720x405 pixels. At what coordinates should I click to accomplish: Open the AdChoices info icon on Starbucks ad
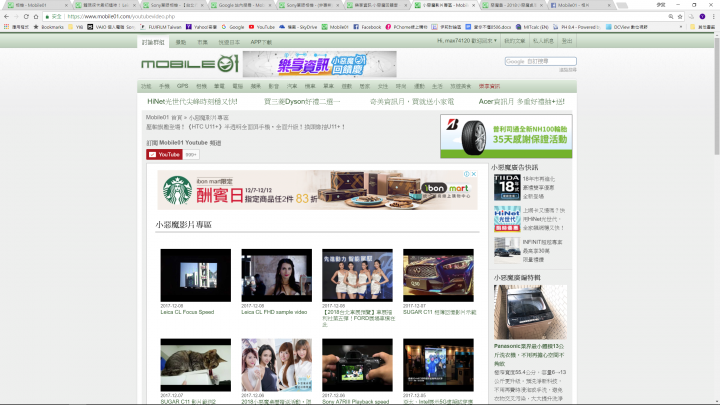467,174
